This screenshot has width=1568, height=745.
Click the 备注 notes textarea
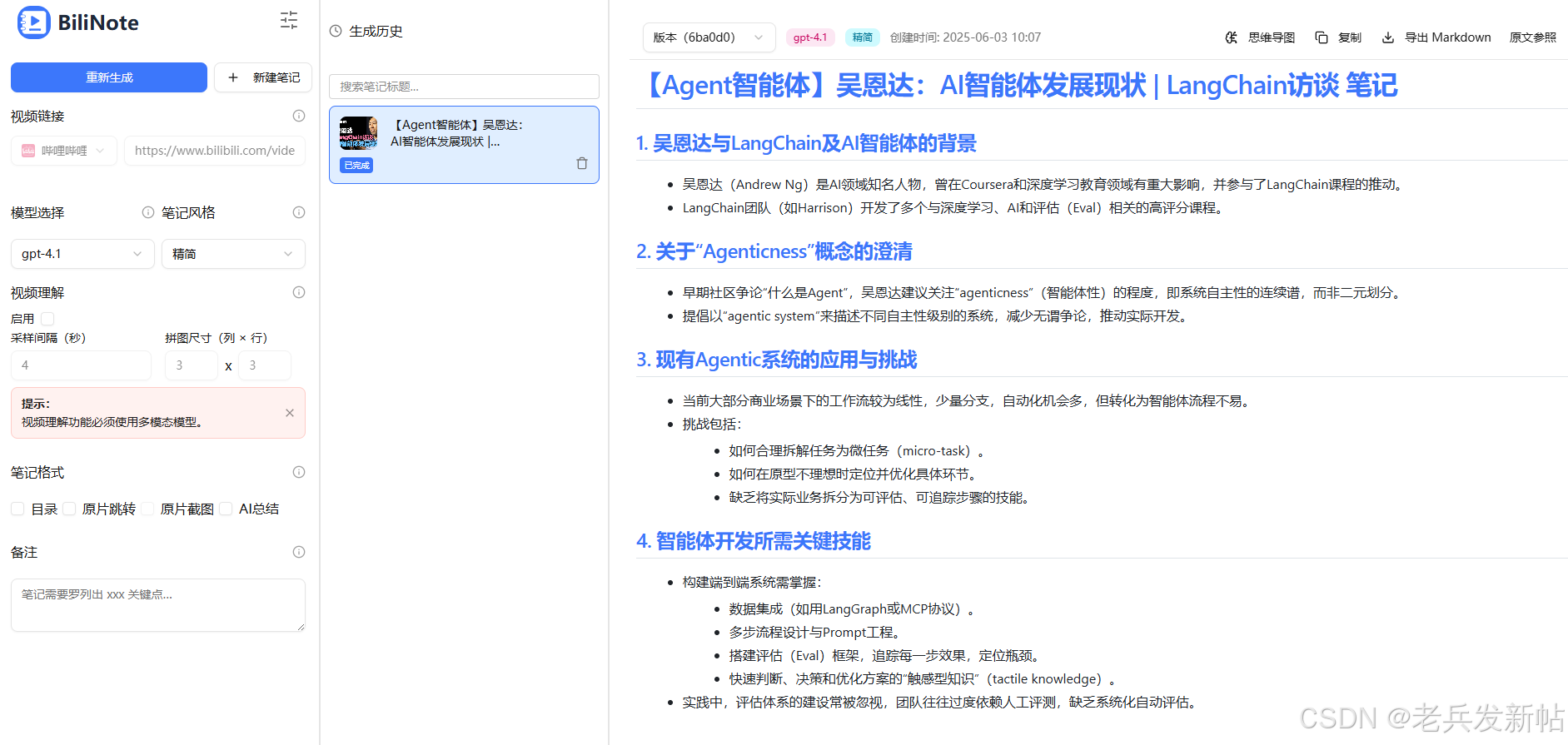(158, 605)
